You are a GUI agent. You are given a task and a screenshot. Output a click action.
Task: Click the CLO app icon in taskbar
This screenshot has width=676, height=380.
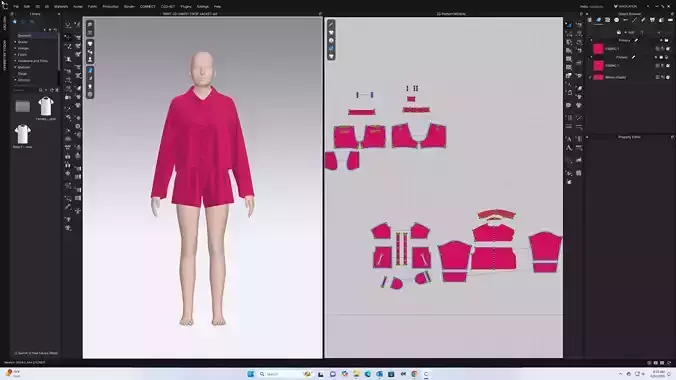pos(426,374)
